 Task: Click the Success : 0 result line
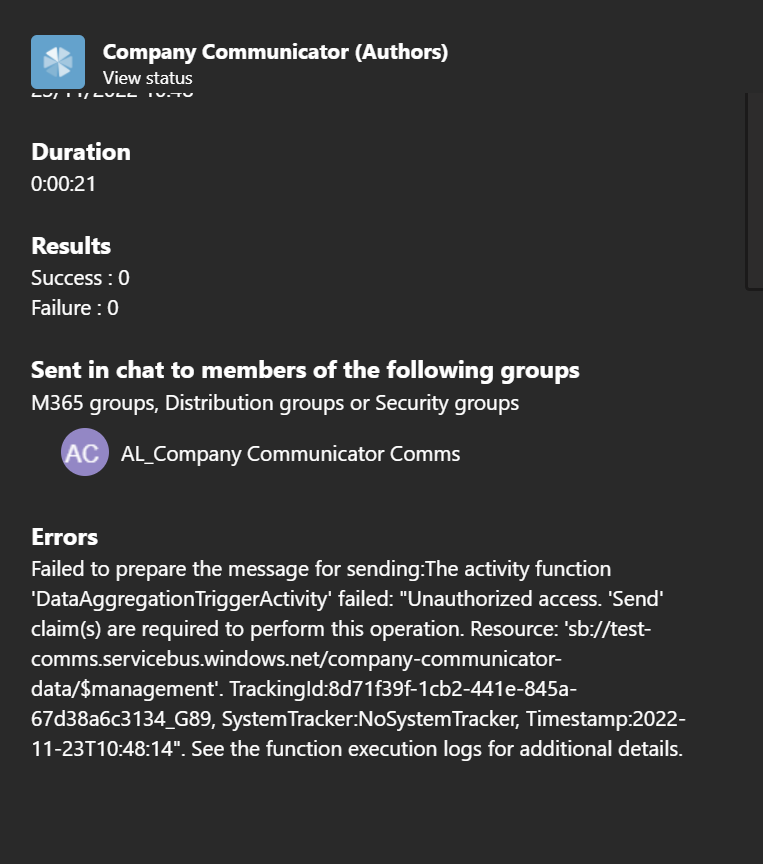click(80, 277)
